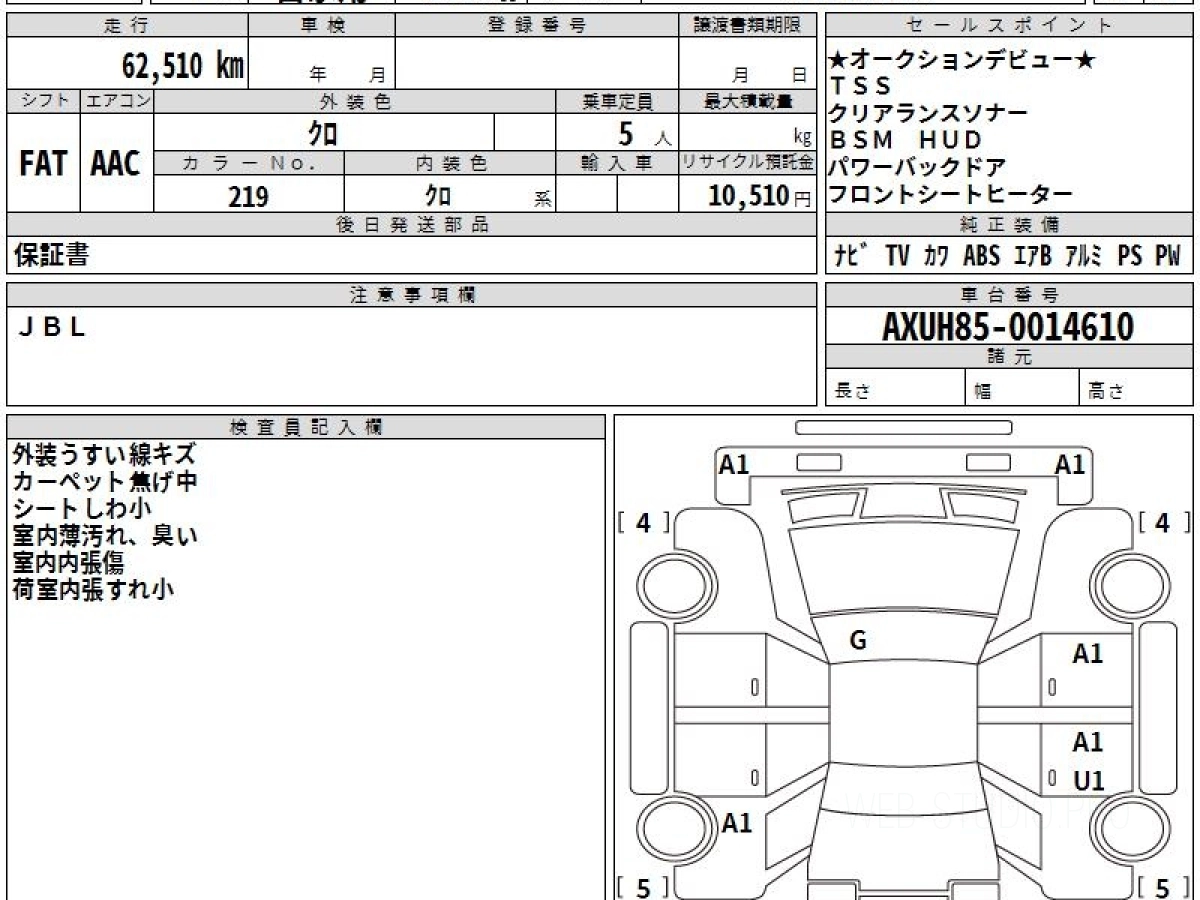Click the 62,510 km mileage value
This screenshot has width=1200, height=900.
pos(182,66)
